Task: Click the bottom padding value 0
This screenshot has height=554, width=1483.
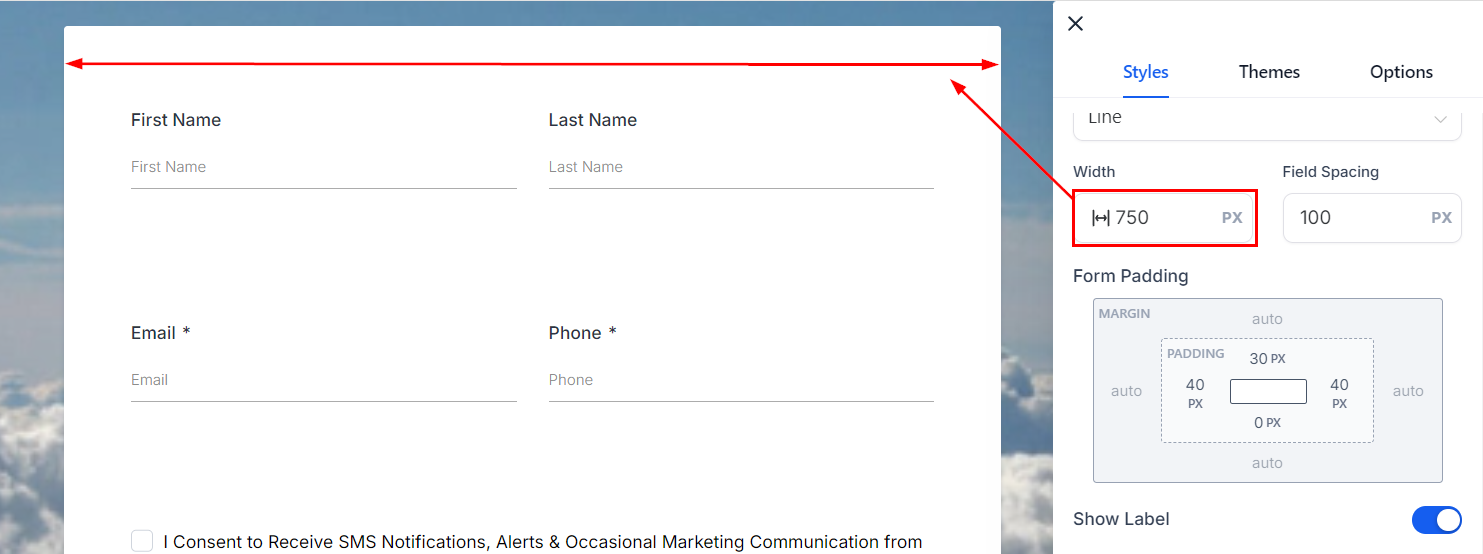Action: pos(1258,423)
